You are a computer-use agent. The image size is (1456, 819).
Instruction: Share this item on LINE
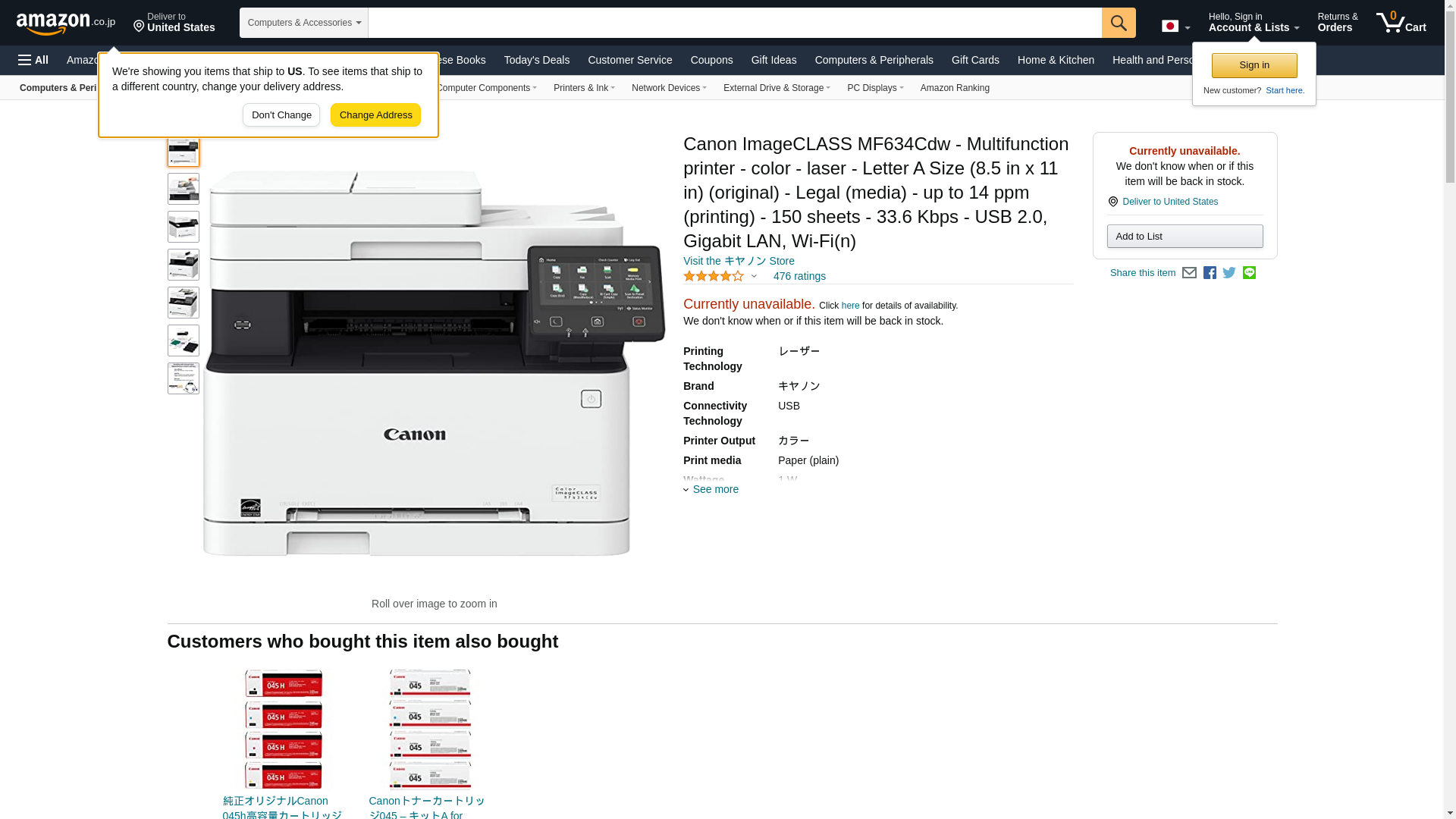click(x=1249, y=273)
